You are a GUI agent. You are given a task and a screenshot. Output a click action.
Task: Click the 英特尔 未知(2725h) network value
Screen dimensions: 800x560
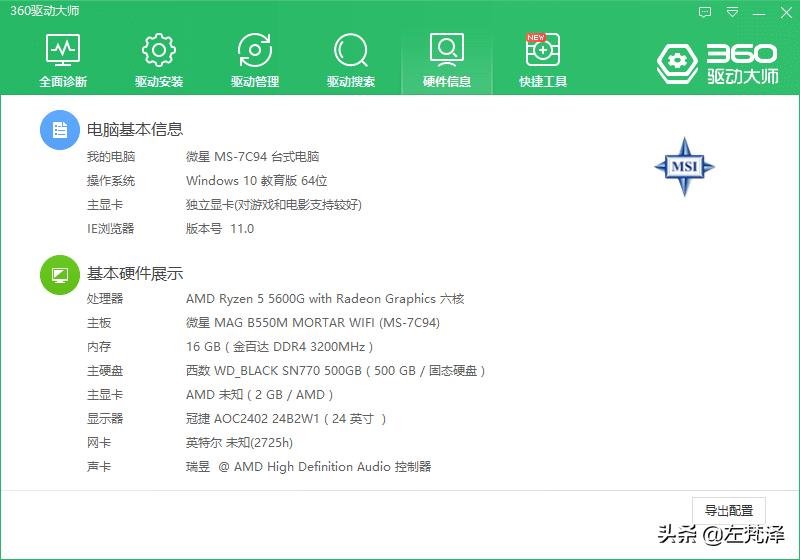point(239,443)
